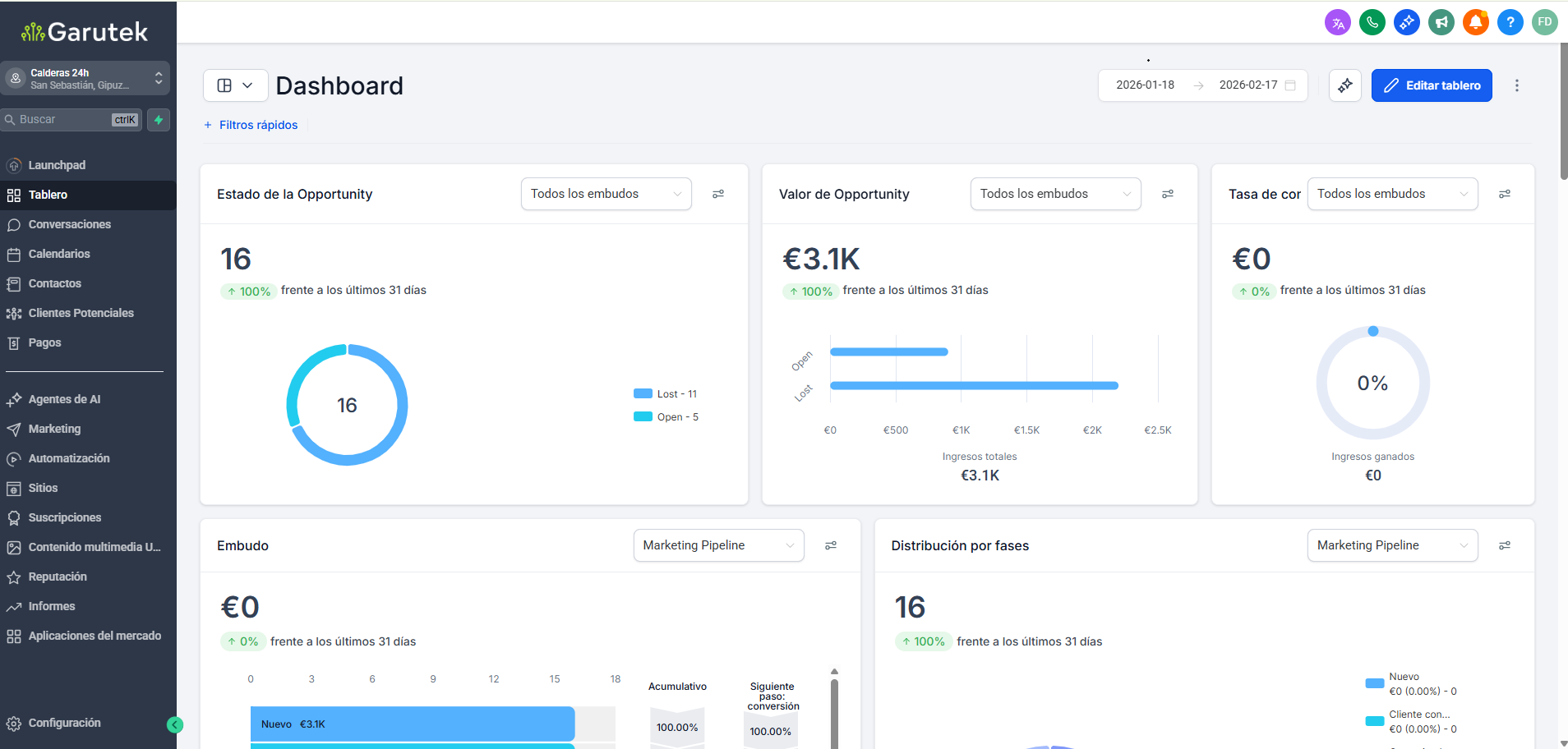Open the phone dialer icon
The image size is (1568, 749).
tap(1372, 22)
